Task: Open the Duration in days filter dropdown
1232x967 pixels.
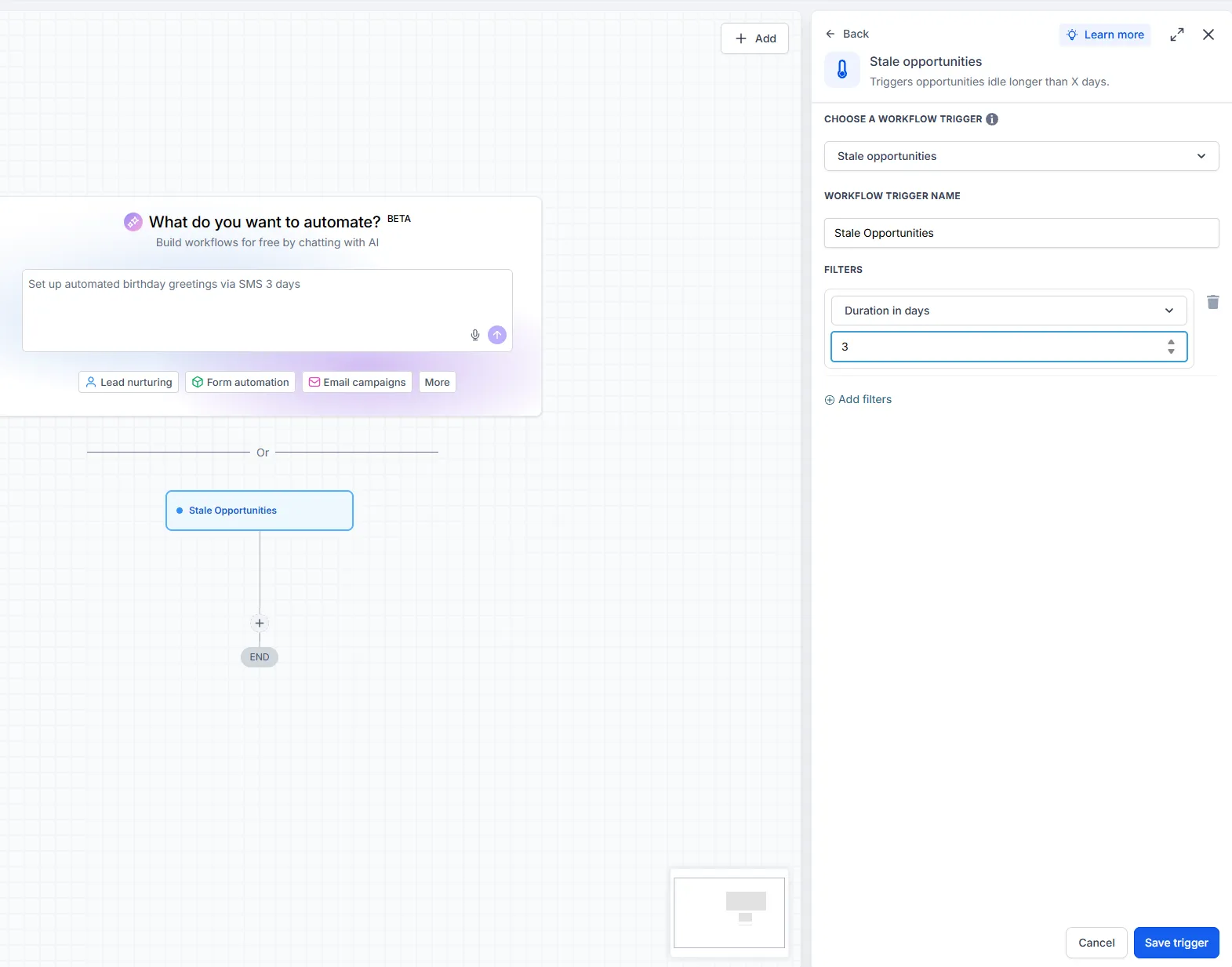Action: (1008, 311)
